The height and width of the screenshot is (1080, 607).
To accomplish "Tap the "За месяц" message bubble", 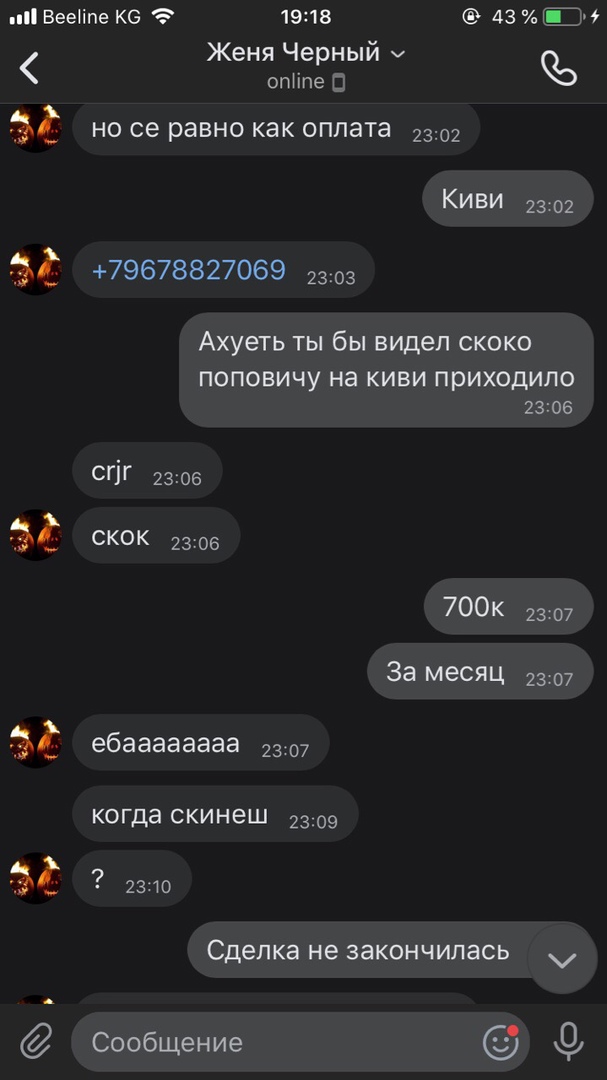I will (480, 672).
